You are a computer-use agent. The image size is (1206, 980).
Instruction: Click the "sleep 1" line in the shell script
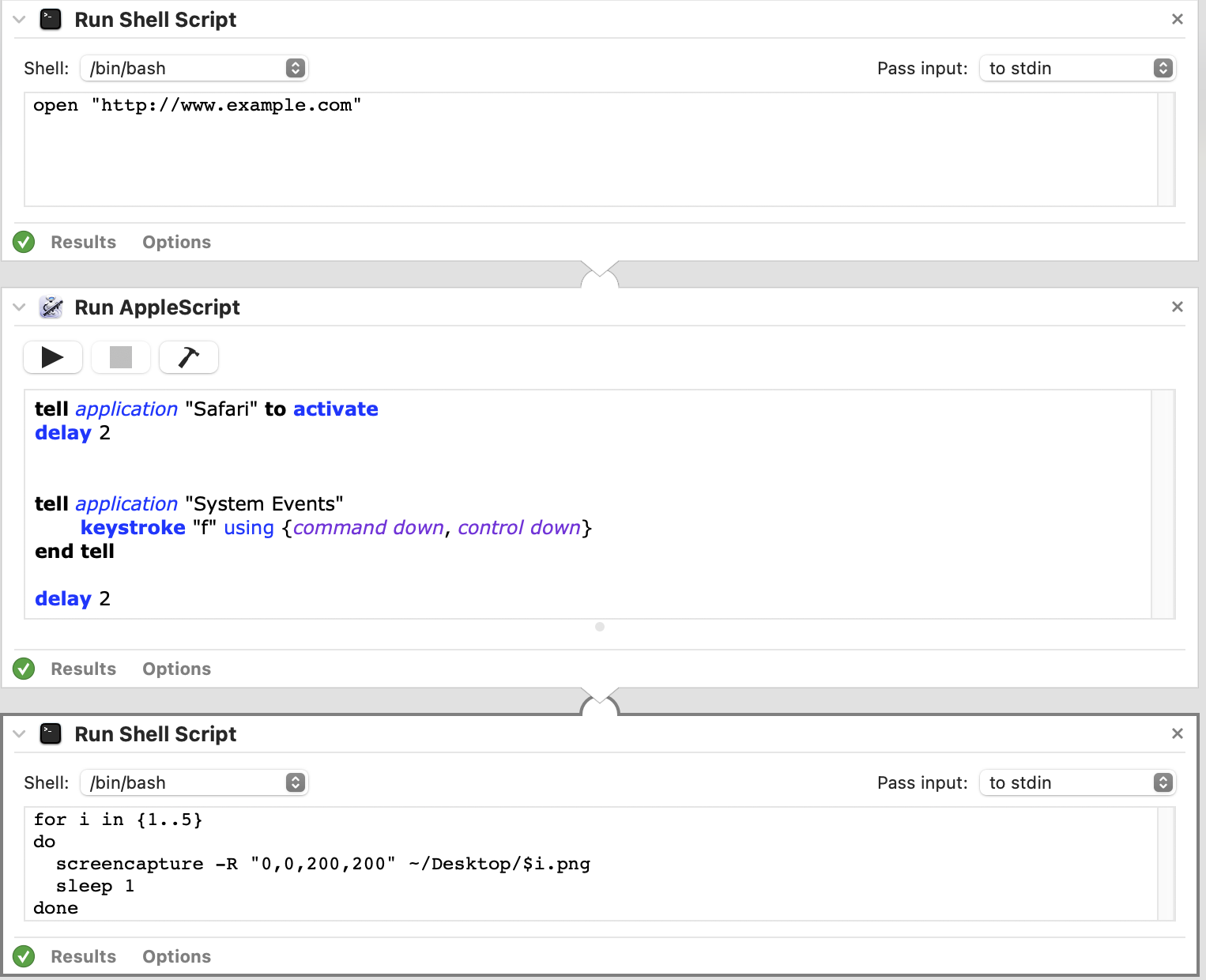[x=95, y=886]
